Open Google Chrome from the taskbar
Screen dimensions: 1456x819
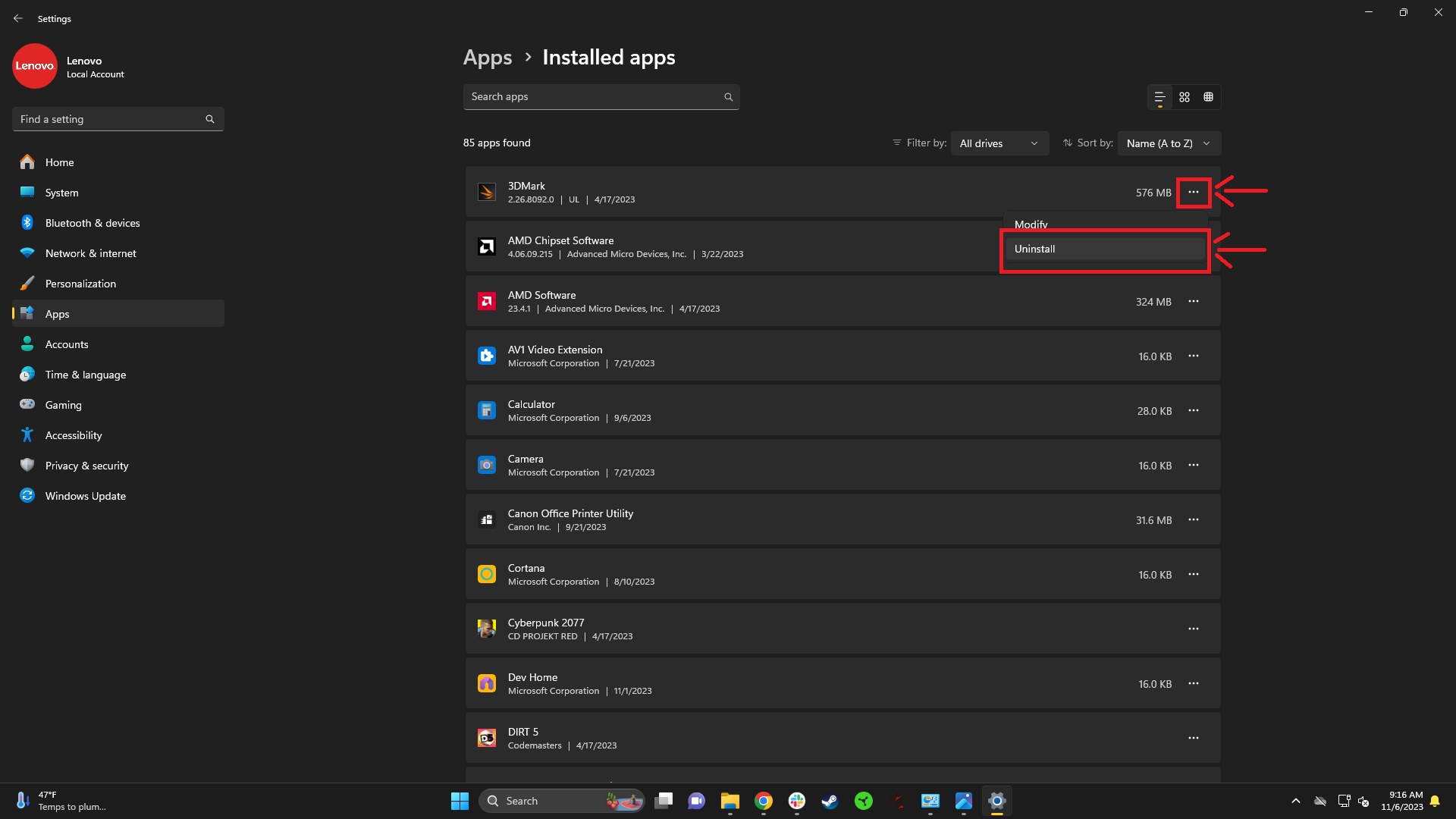point(764,801)
